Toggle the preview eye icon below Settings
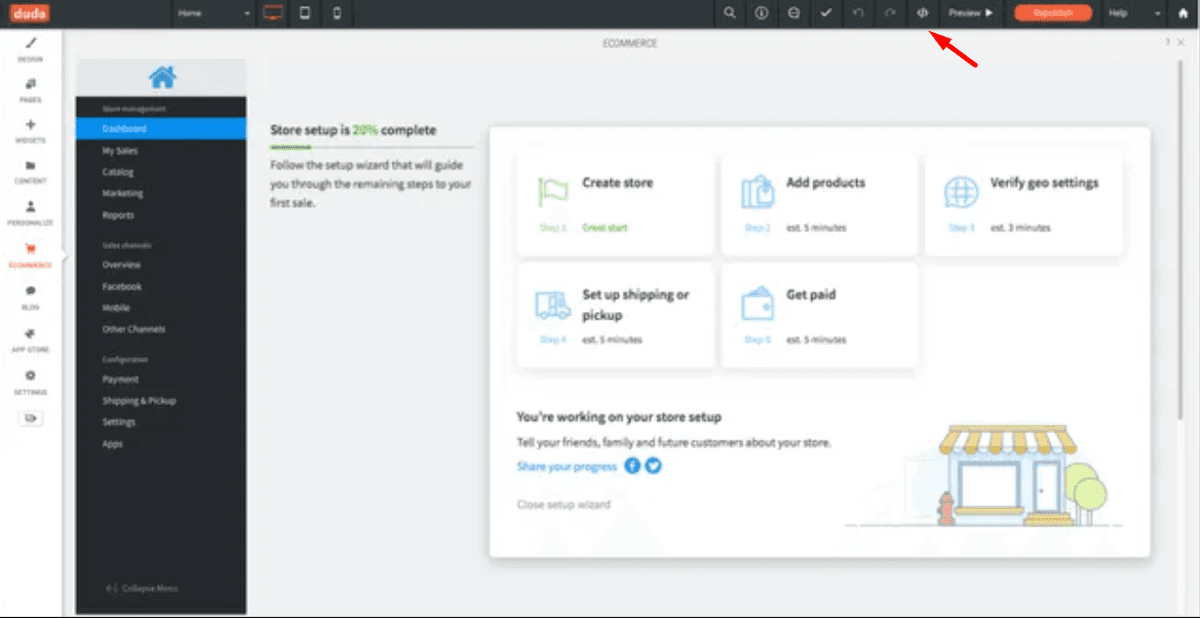 click(x=31, y=418)
